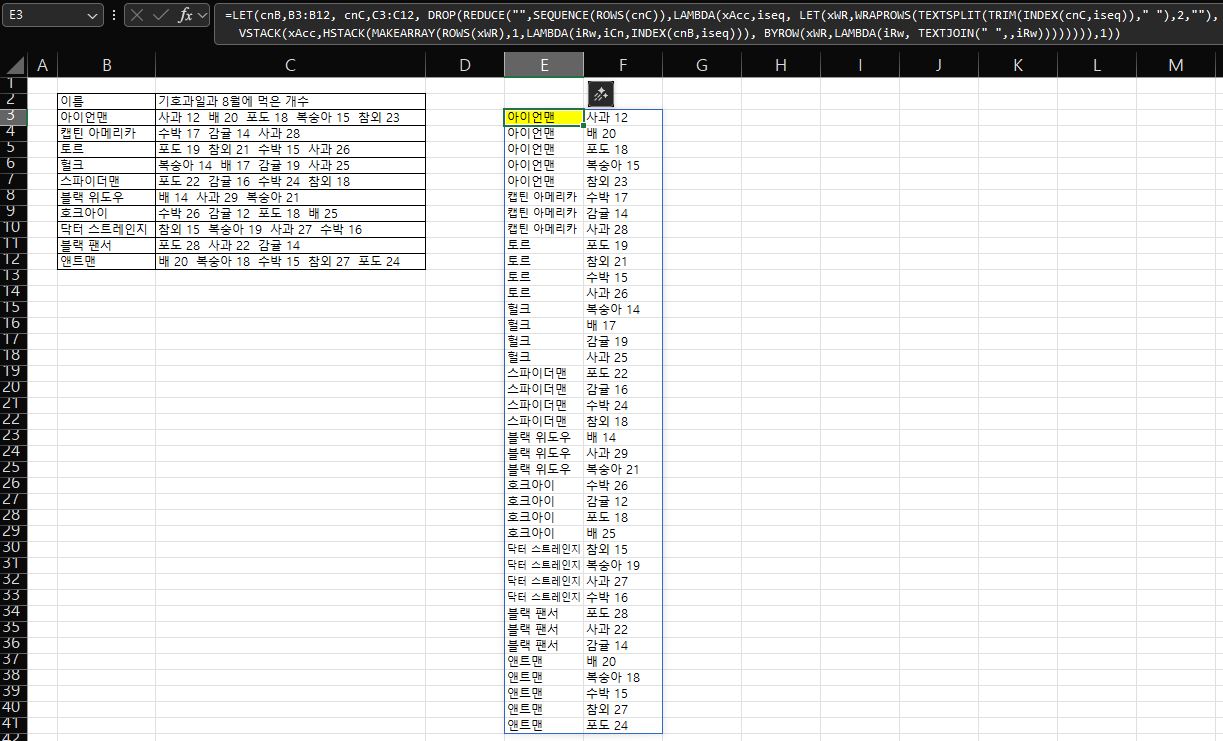Select cell containing 닥터 스트레인지 in column B
Viewport: 1223px width, 741px height.
coord(106,229)
